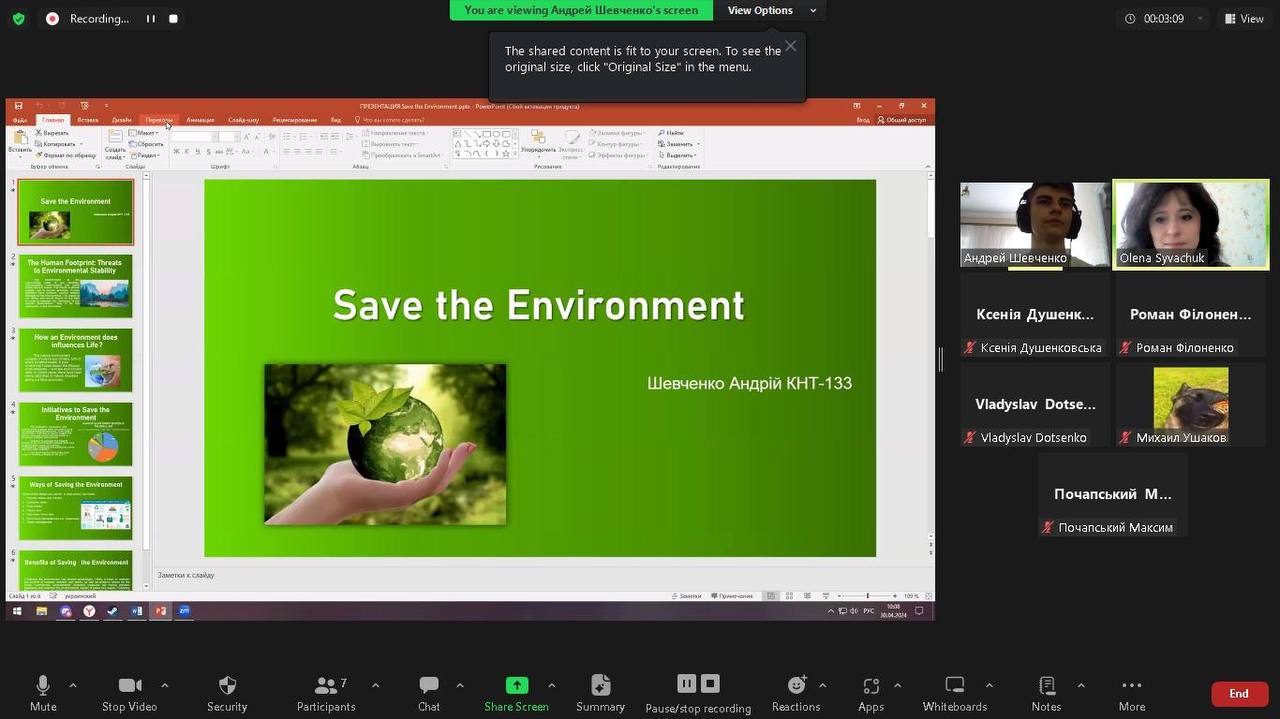Viewport: 1280px width, 719px height.
Task: Click the red End button
Action: coord(1238,694)
